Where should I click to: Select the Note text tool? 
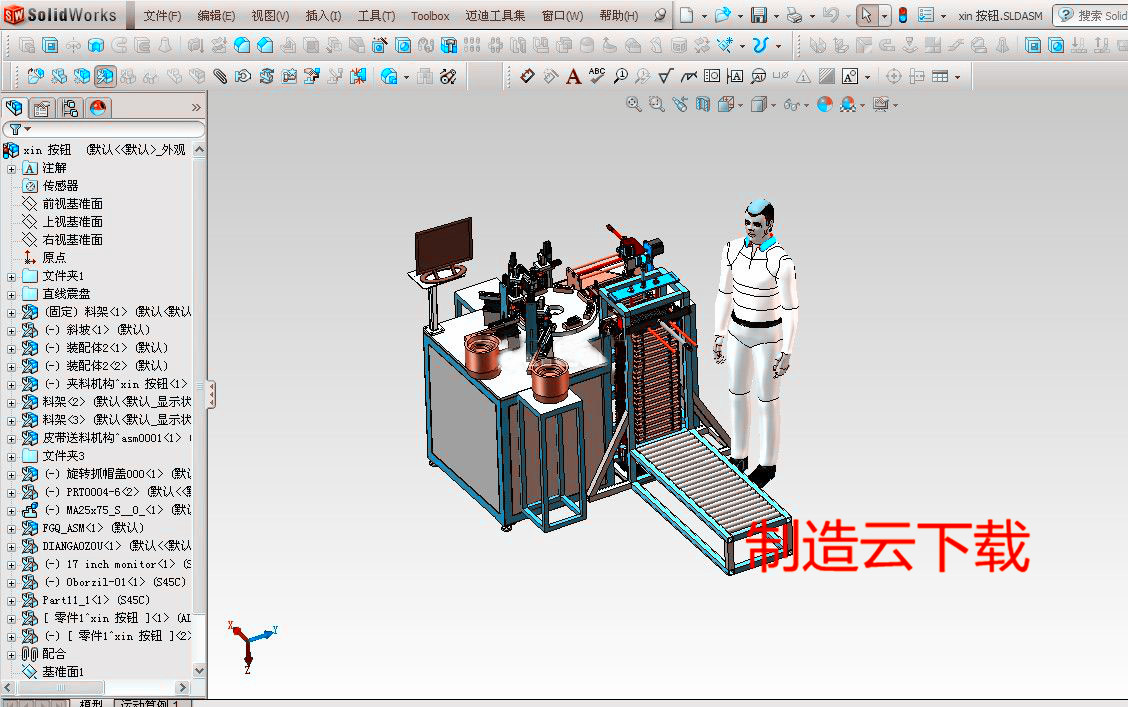(572, 75)
